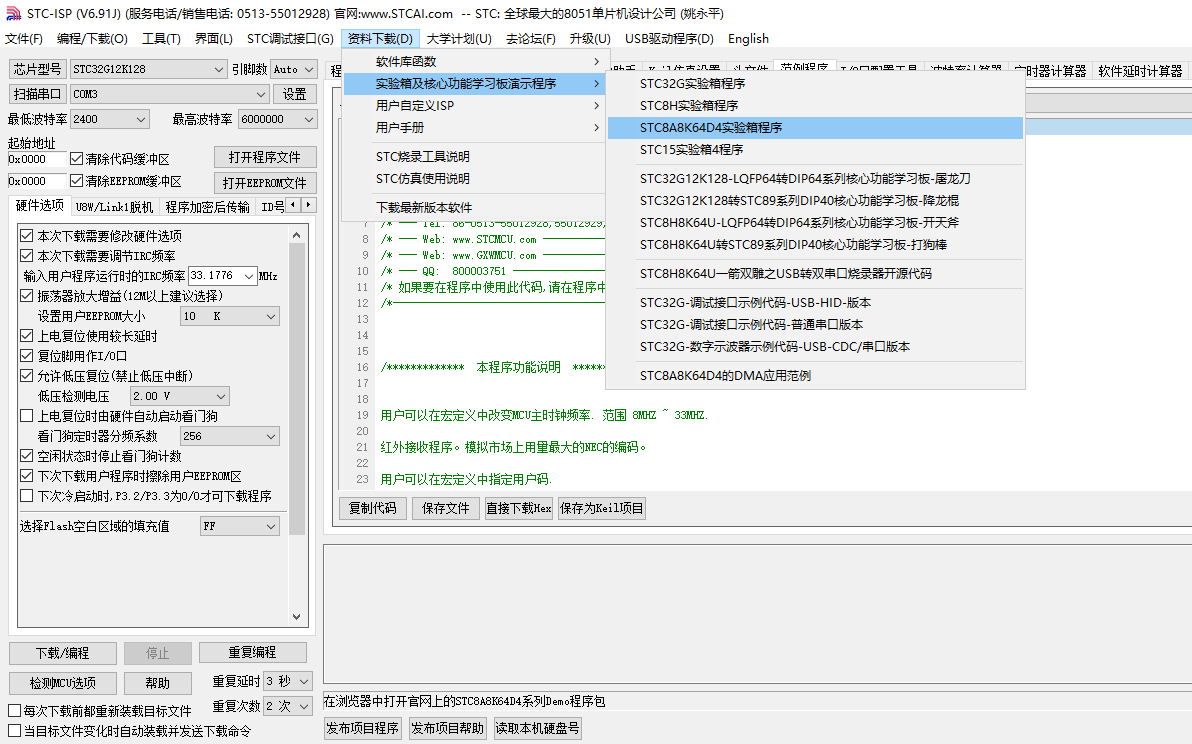
Task: Open the 软件延时计算器 tab
Action: [1140, 71]
